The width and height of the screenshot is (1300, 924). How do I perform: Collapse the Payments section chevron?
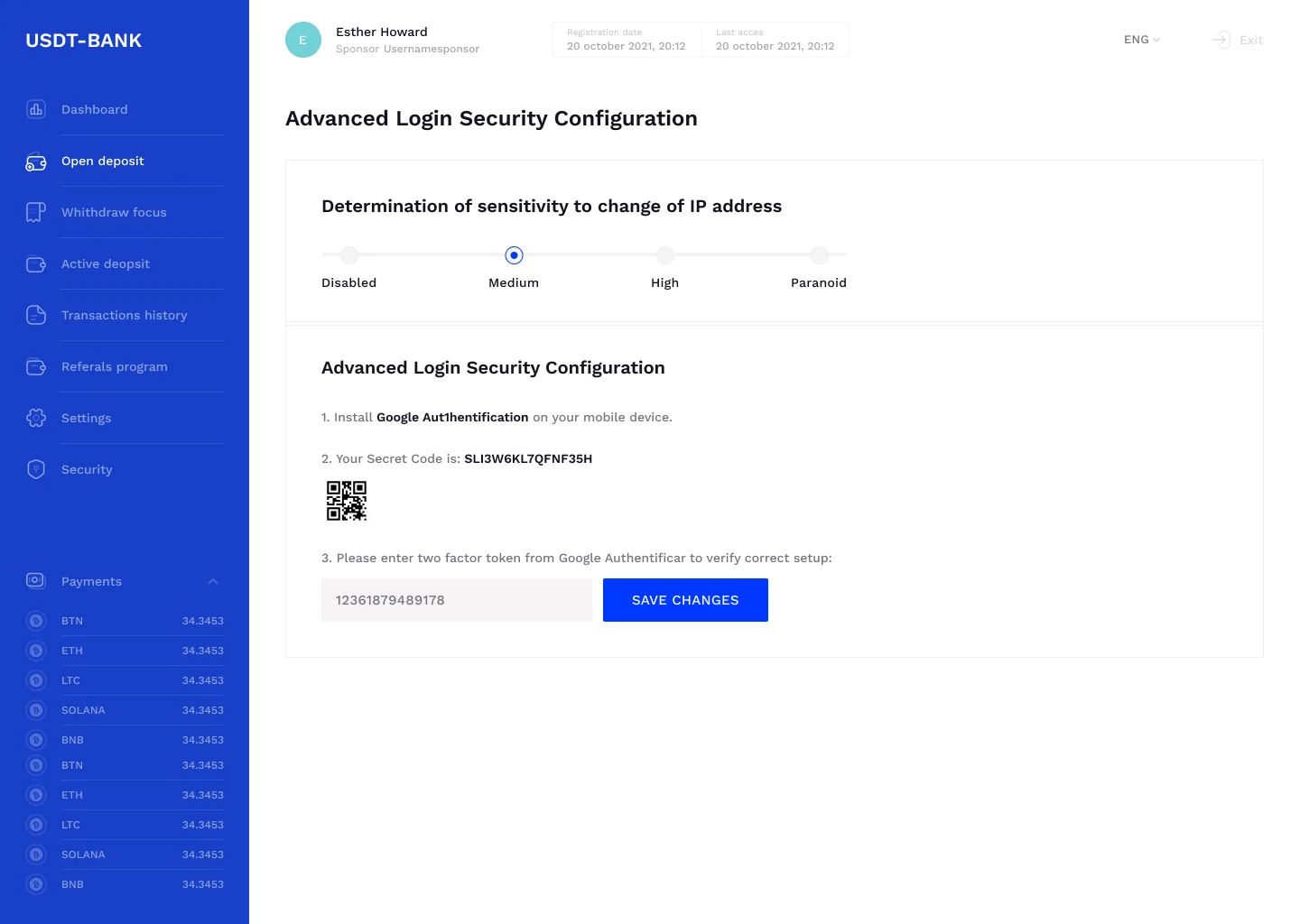tap(213, 581)
